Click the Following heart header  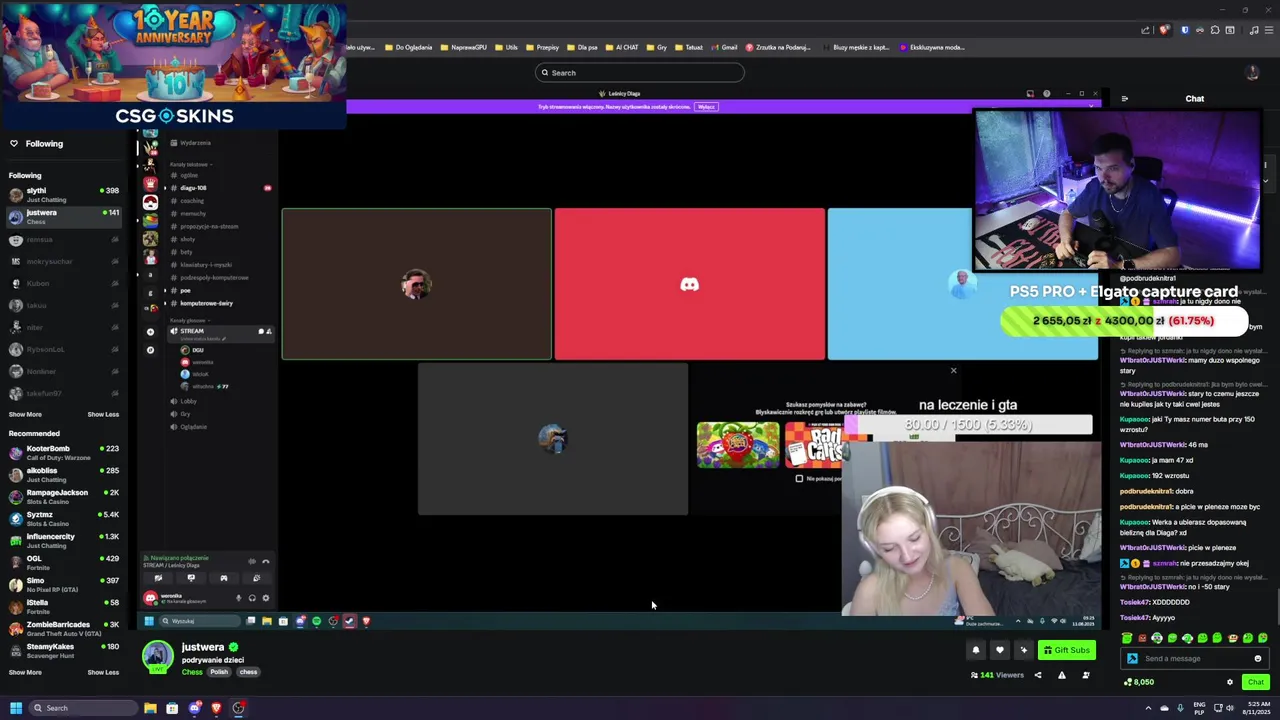coord(37,144)
